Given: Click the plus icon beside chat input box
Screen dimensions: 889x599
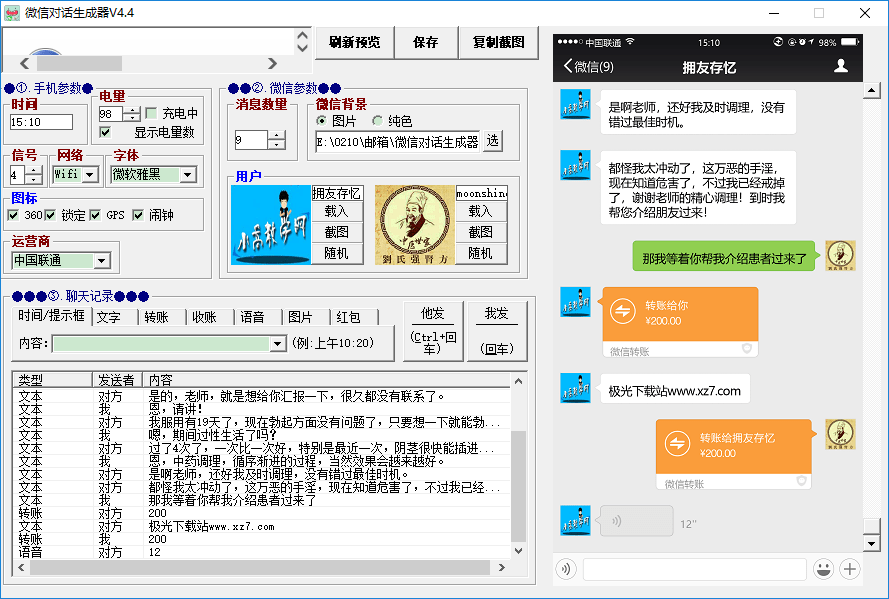Looking at the screenshot, I should 849,568.
